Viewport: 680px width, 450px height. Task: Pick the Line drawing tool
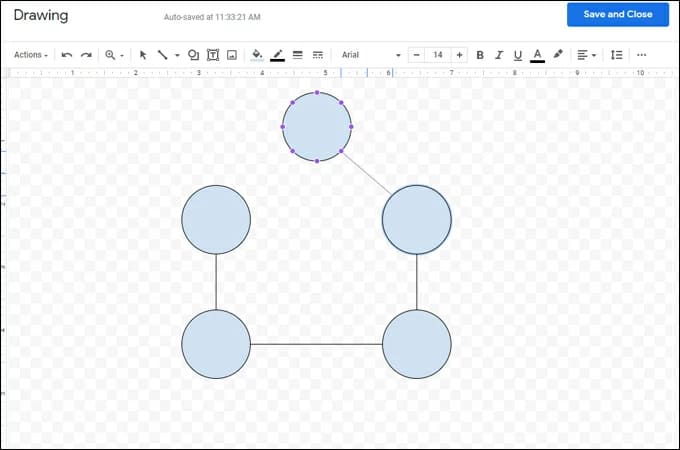[162, 55]
